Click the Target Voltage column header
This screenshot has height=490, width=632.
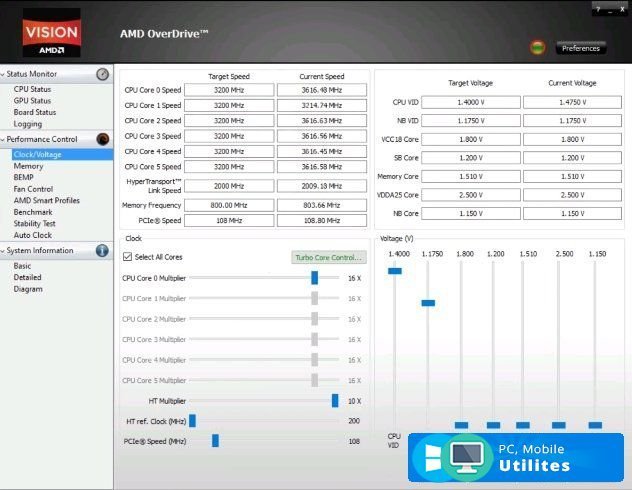(x=470, y=83)
